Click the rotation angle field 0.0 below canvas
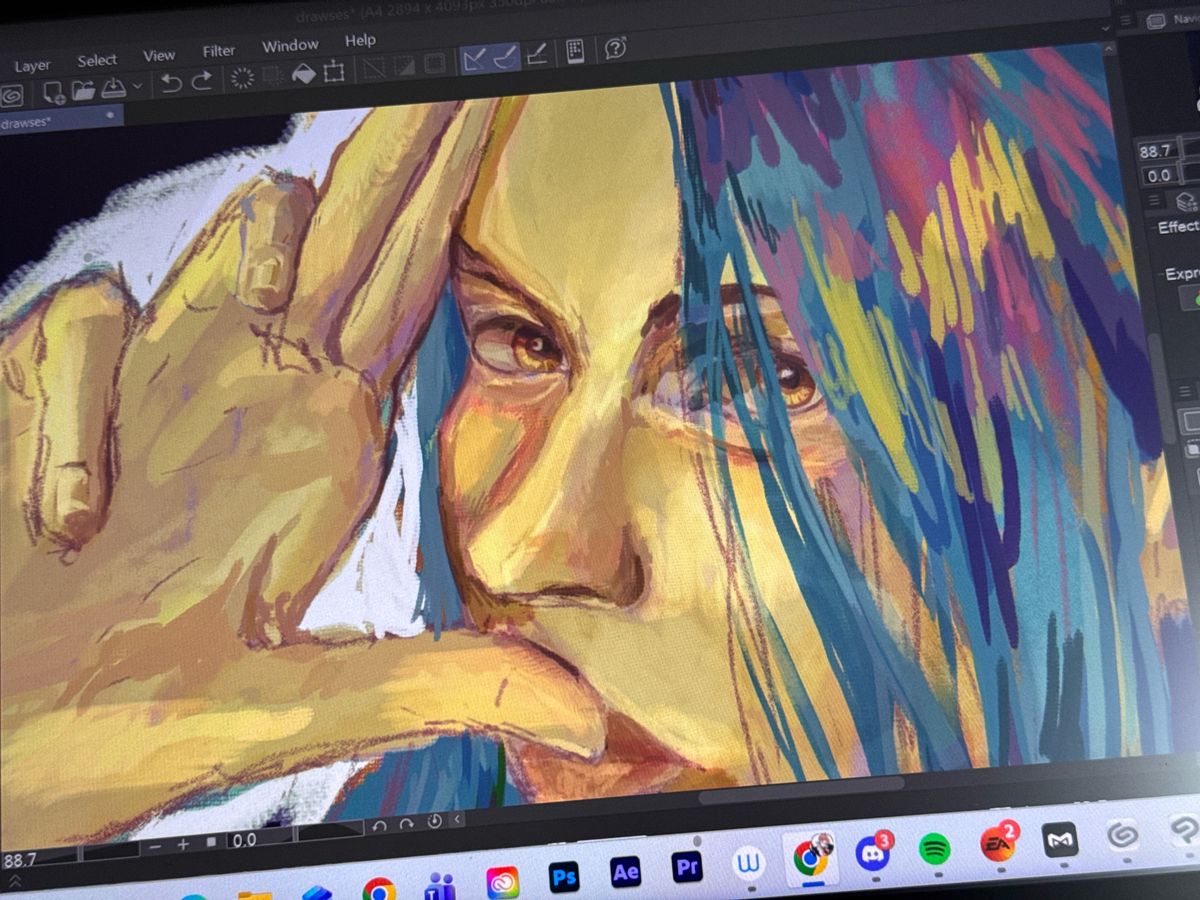Screen dimensions: 1200x900 tap(260, 838)
